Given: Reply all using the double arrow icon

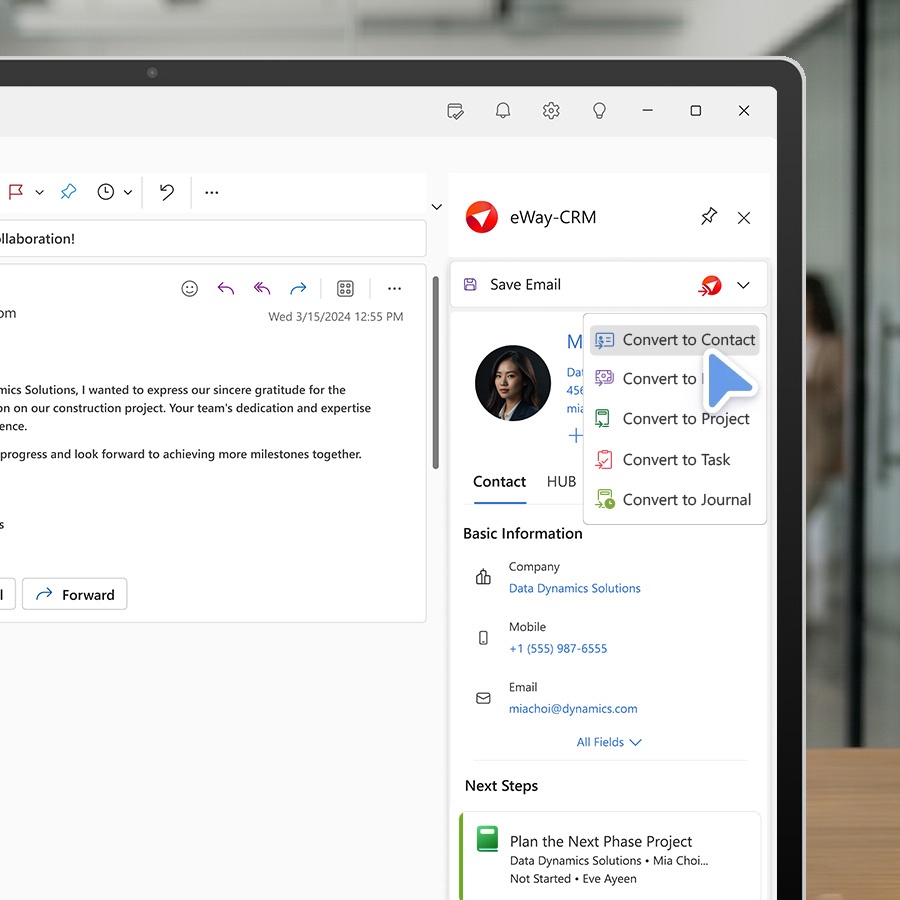Looking at the screenshot, I should coord(262,288).
